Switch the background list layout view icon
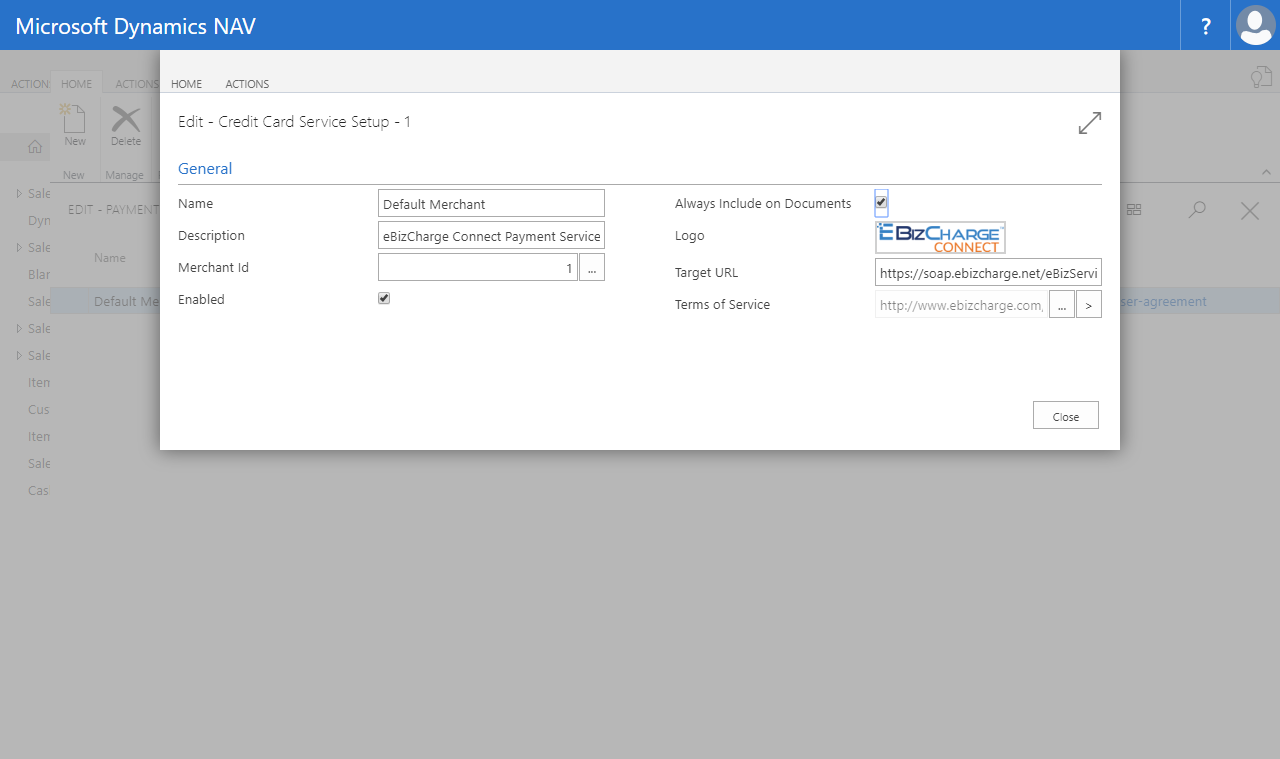 [x=1134, y=210]
